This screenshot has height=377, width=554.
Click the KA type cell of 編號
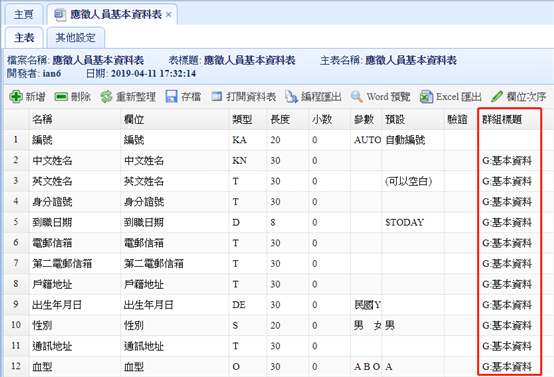248,140
